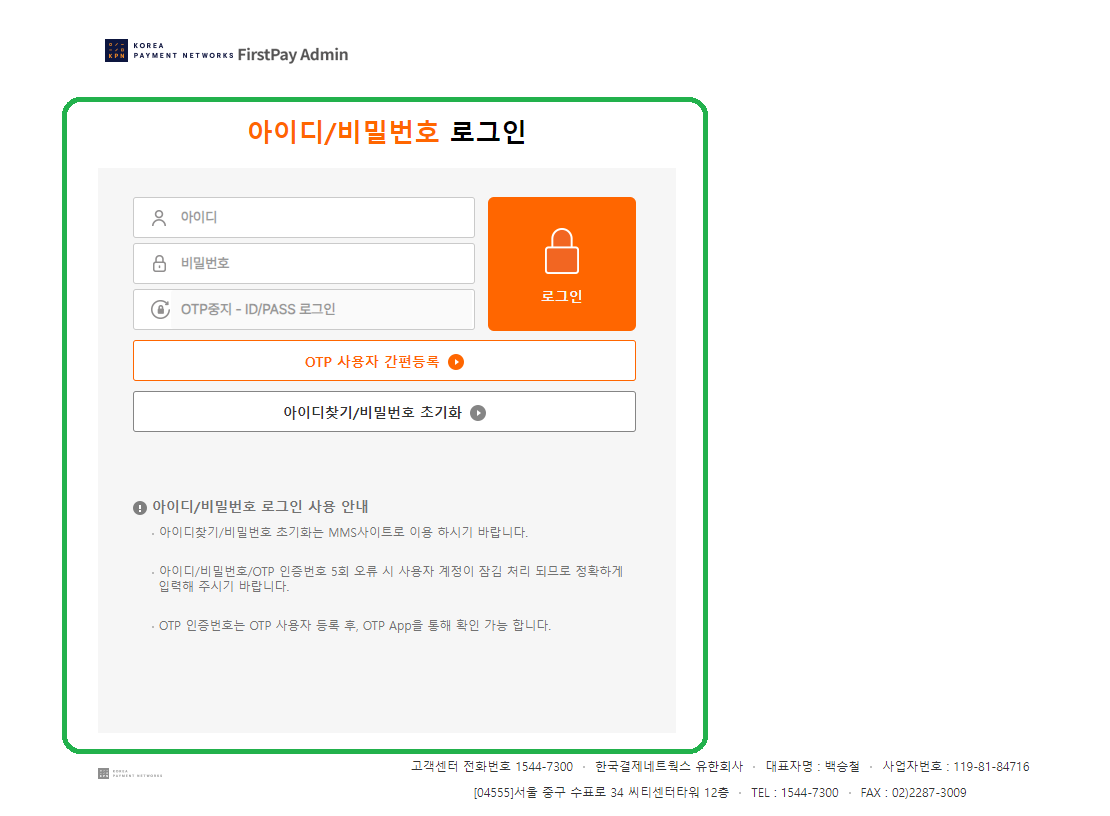The image size is (1110, 816).
Task: Click the arrow icon on OTP 사용자 간편등록
Action: coord(456,362)
